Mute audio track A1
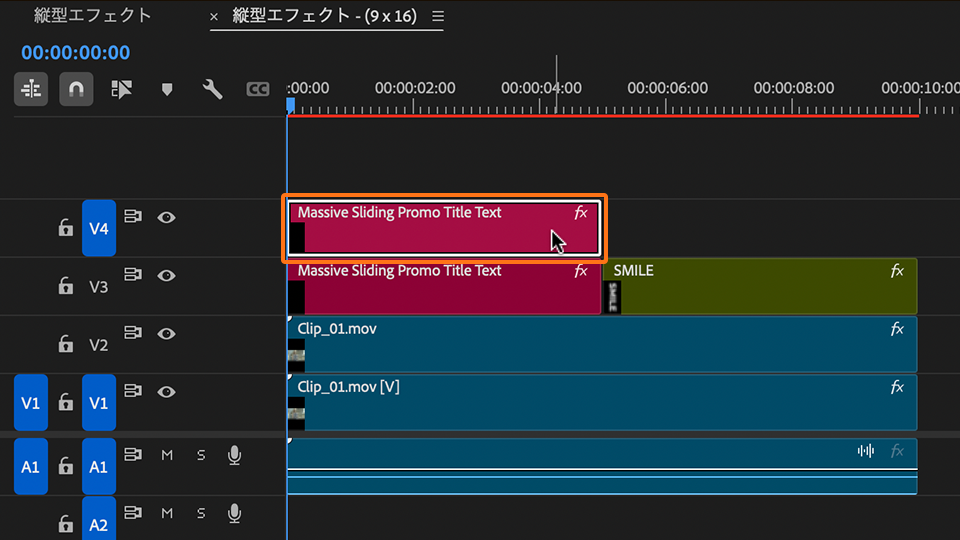960x540 pixels. coord(167,456)
